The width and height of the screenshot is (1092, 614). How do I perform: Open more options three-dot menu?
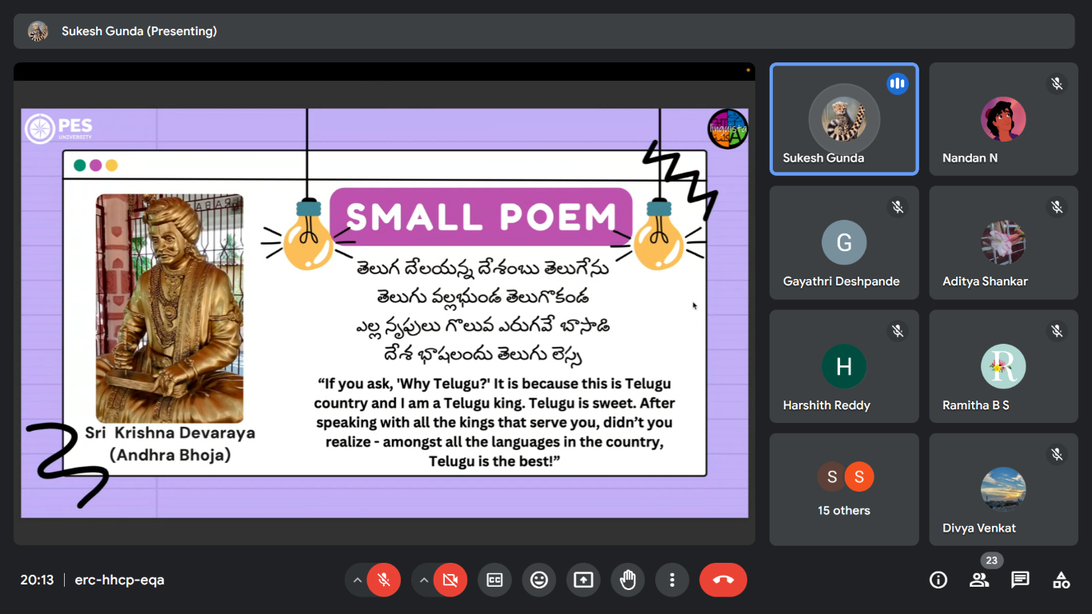[x=672, y=580]
